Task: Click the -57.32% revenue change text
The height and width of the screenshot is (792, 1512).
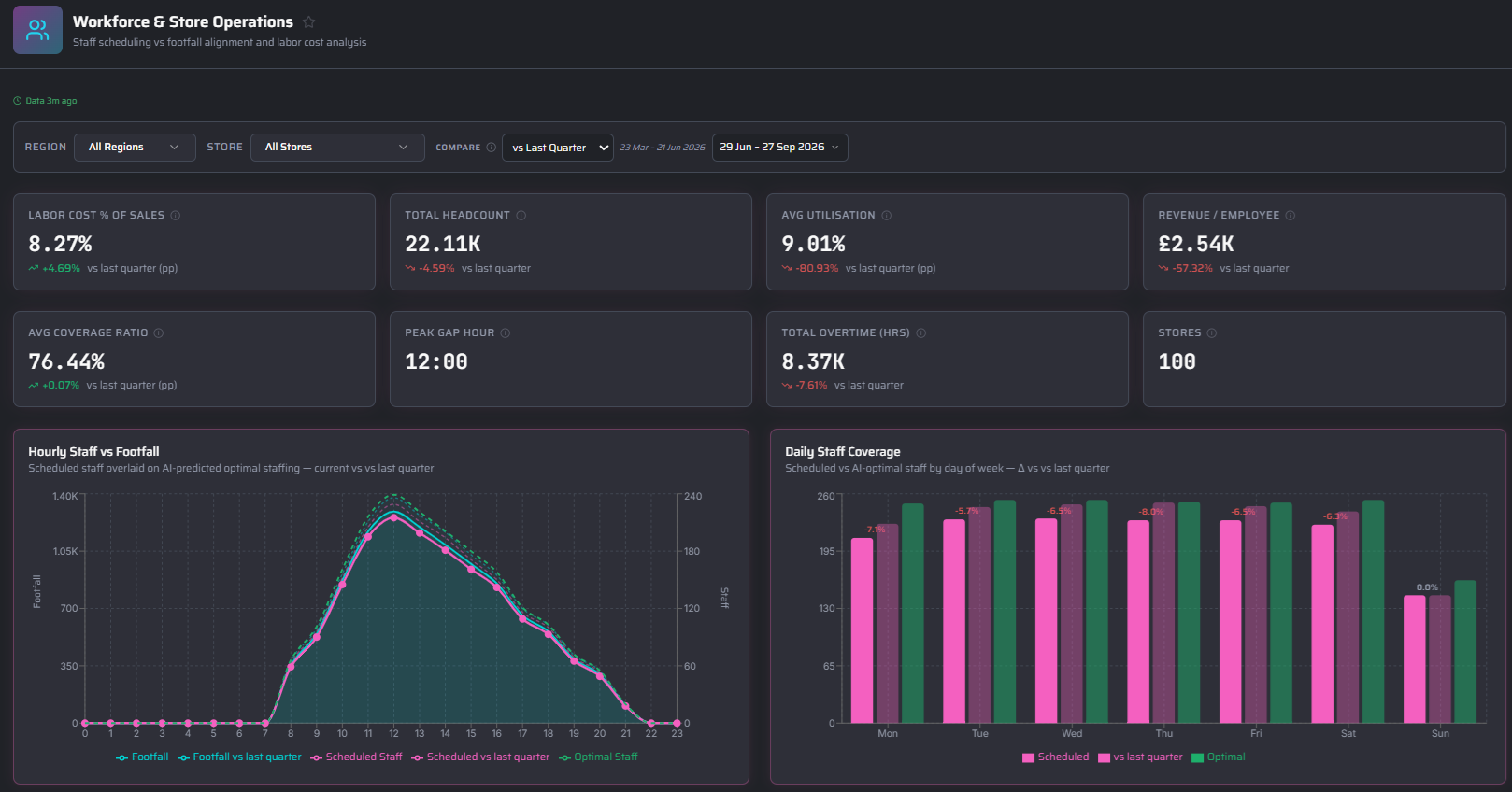Action: click(1192, 269)
